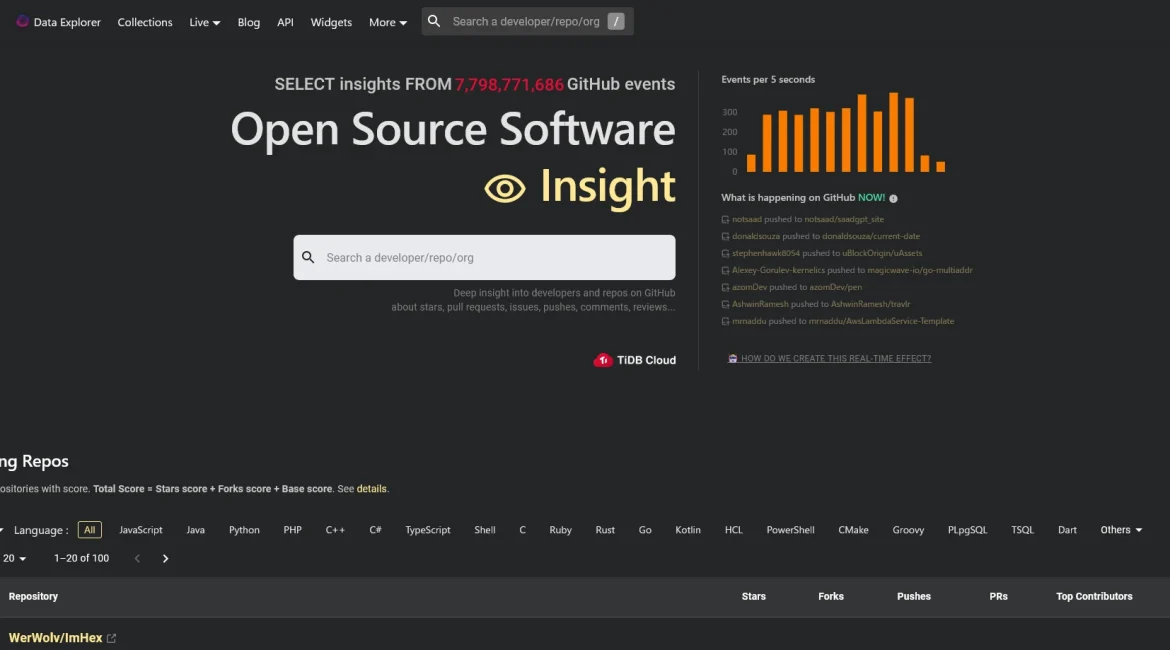Filter trending repos by Java

pos(195,530)
